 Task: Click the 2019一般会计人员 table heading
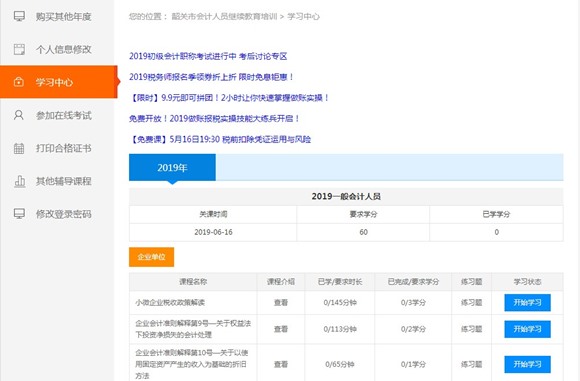click(346, 196)
